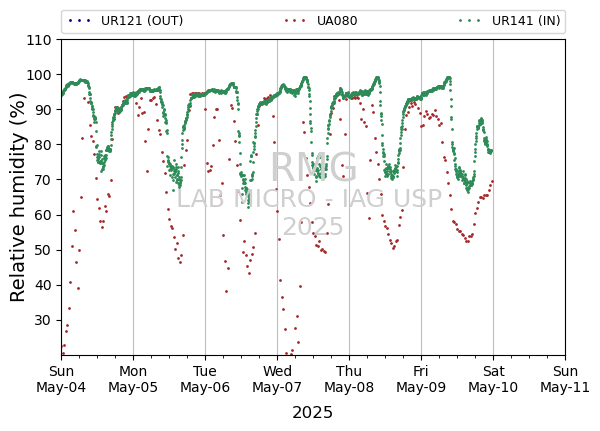The width and height of the screenshot is (600, 431).
Task: Click the 110 y-axis tick label
Action: (x=39, y=40)
